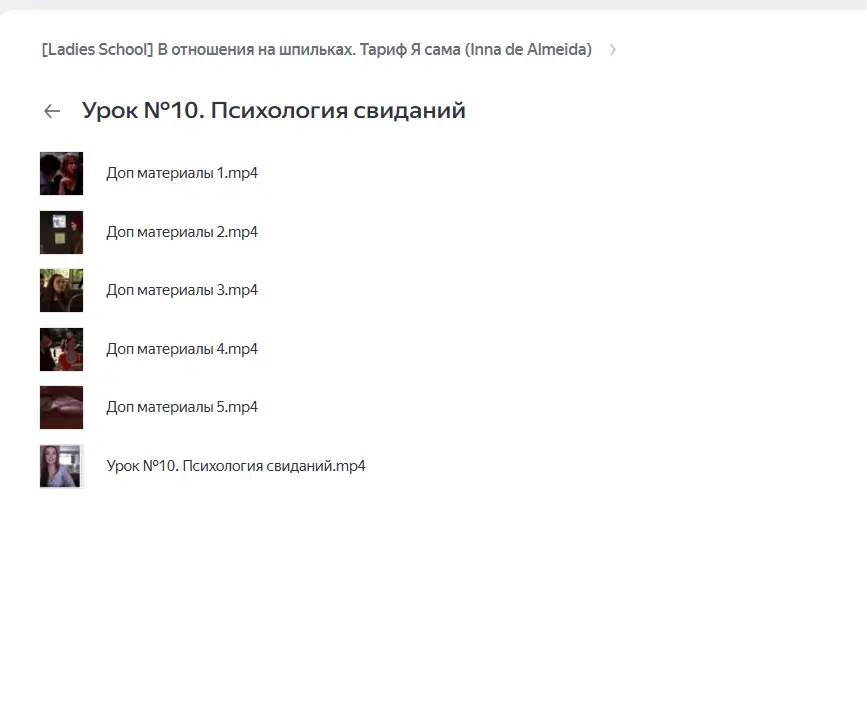The width and height of the screenshot is (867, 712).
Task: Select the file name Доп материалы 1.mp4
Action: coord(182,173)
